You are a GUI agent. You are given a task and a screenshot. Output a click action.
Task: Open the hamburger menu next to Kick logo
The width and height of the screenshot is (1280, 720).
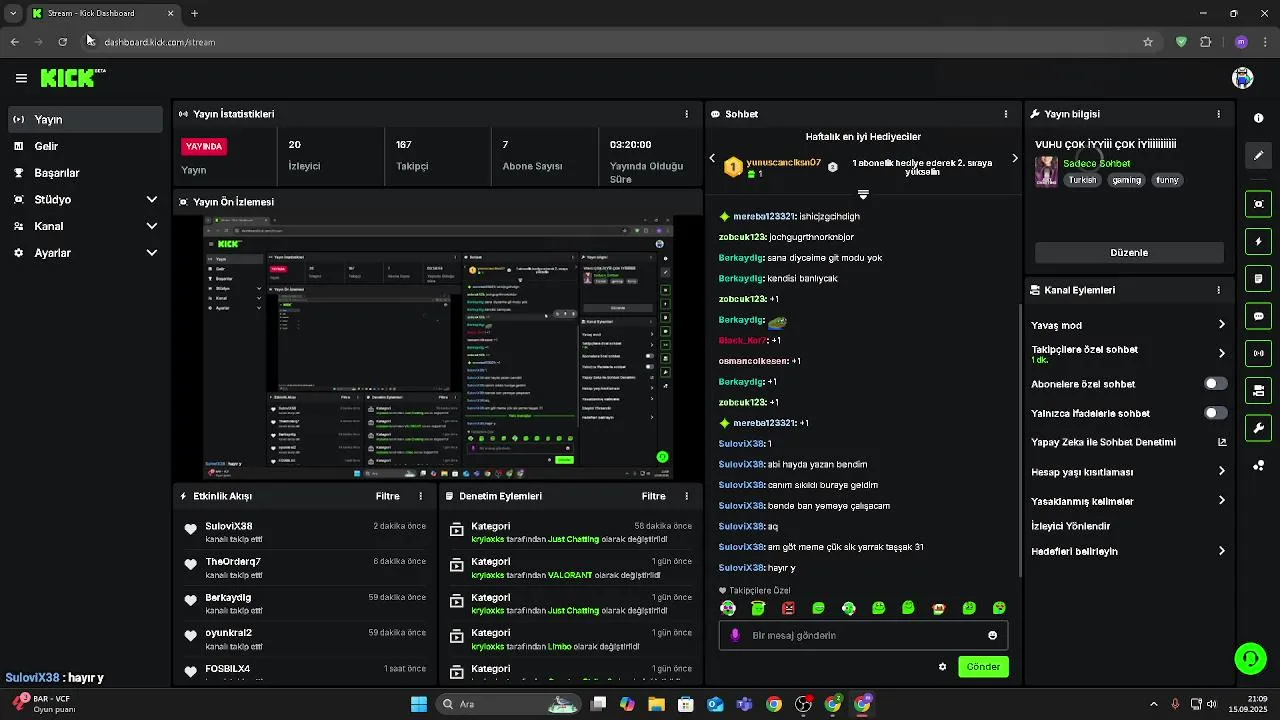[x=21, y=78]
